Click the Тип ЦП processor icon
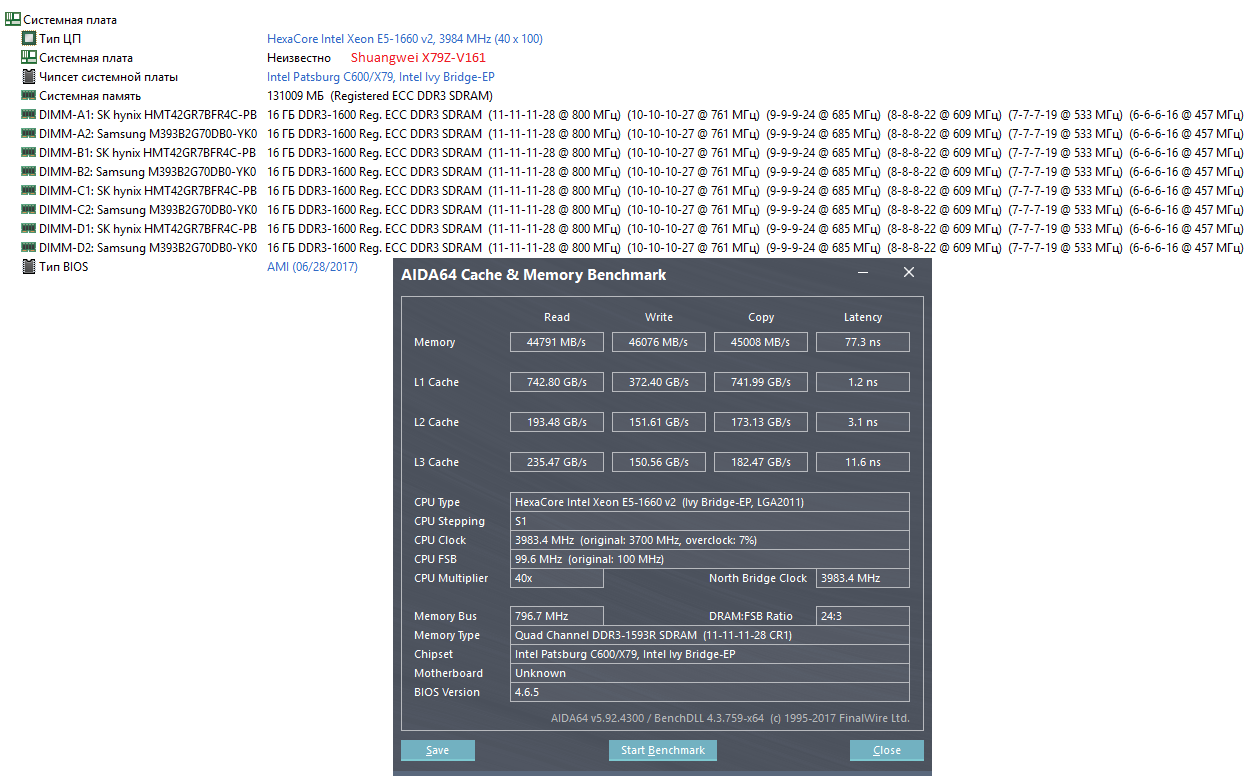The image size is (1258, 778). 29,39
